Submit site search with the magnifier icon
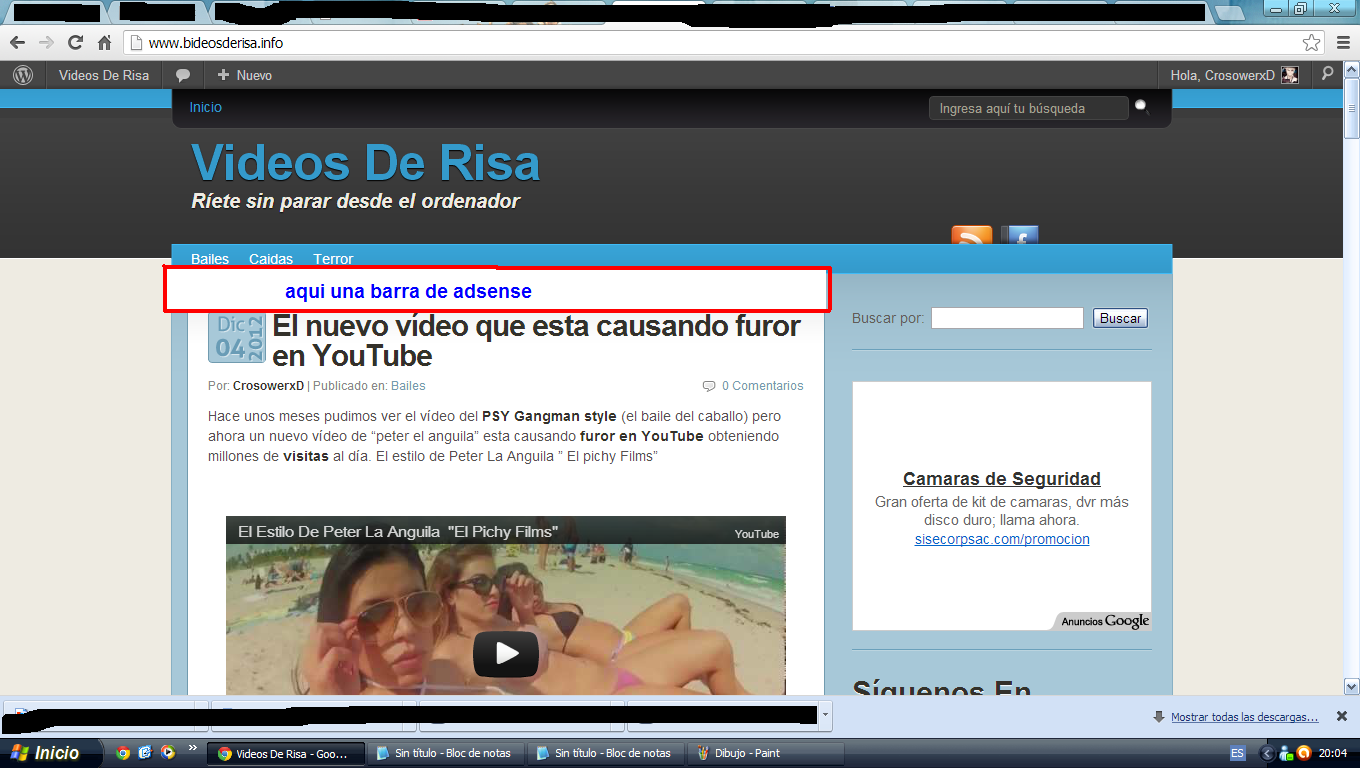1360x768 pixels. 1141,107
